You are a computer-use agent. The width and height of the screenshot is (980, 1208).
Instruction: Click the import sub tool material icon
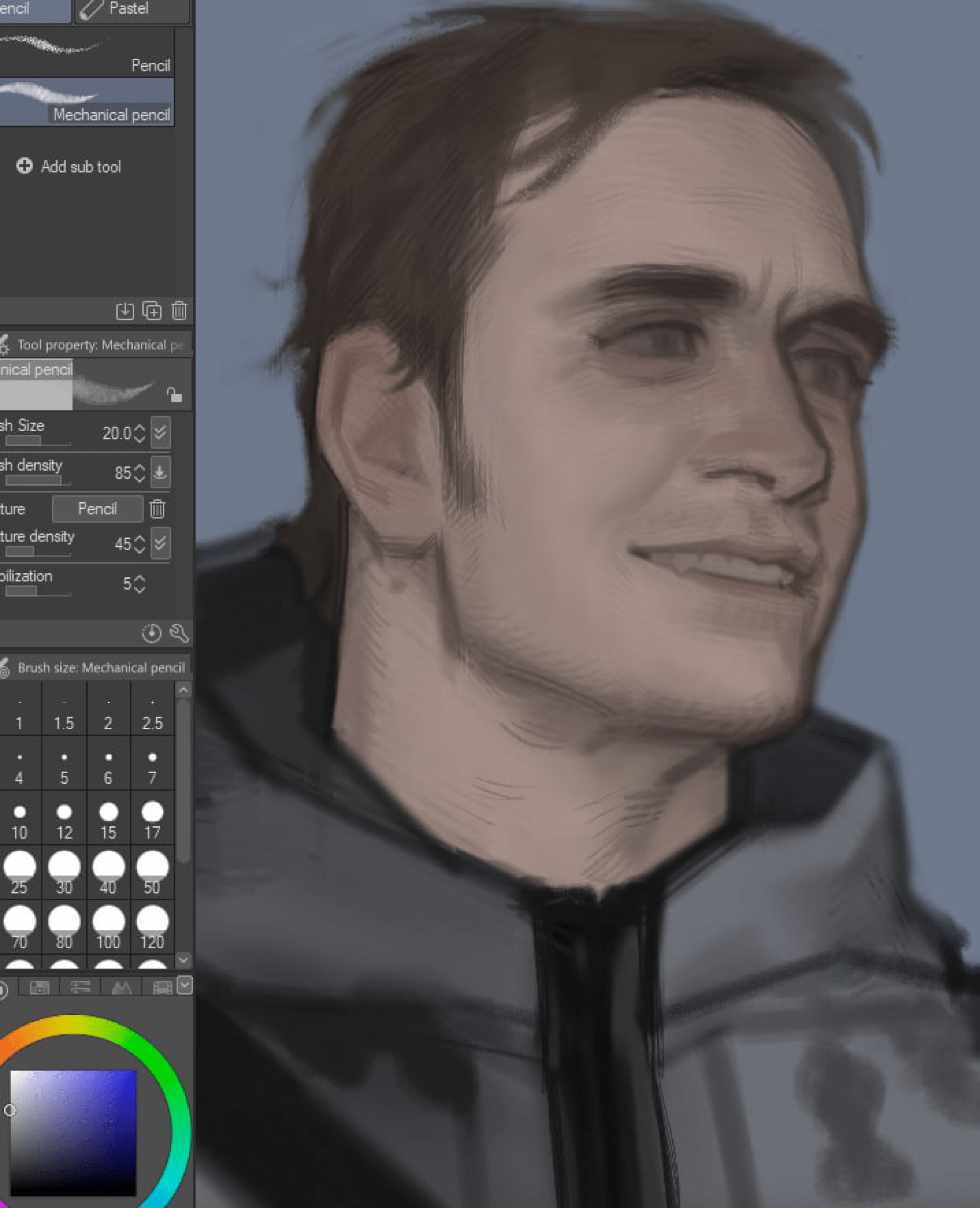click(125, 311)
